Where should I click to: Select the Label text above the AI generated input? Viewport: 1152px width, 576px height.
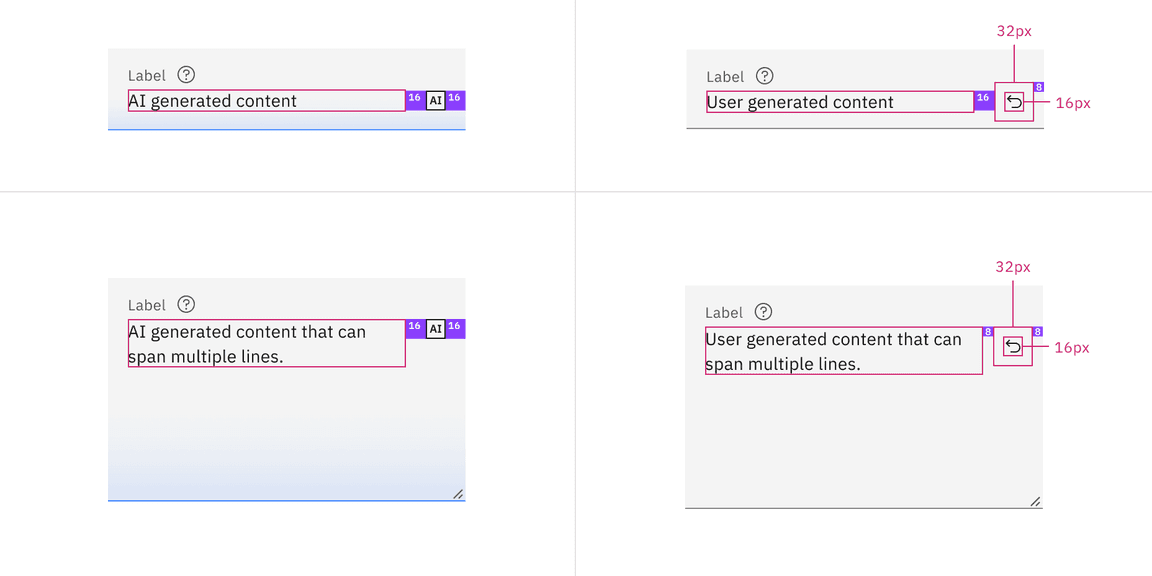coord(144,74)
